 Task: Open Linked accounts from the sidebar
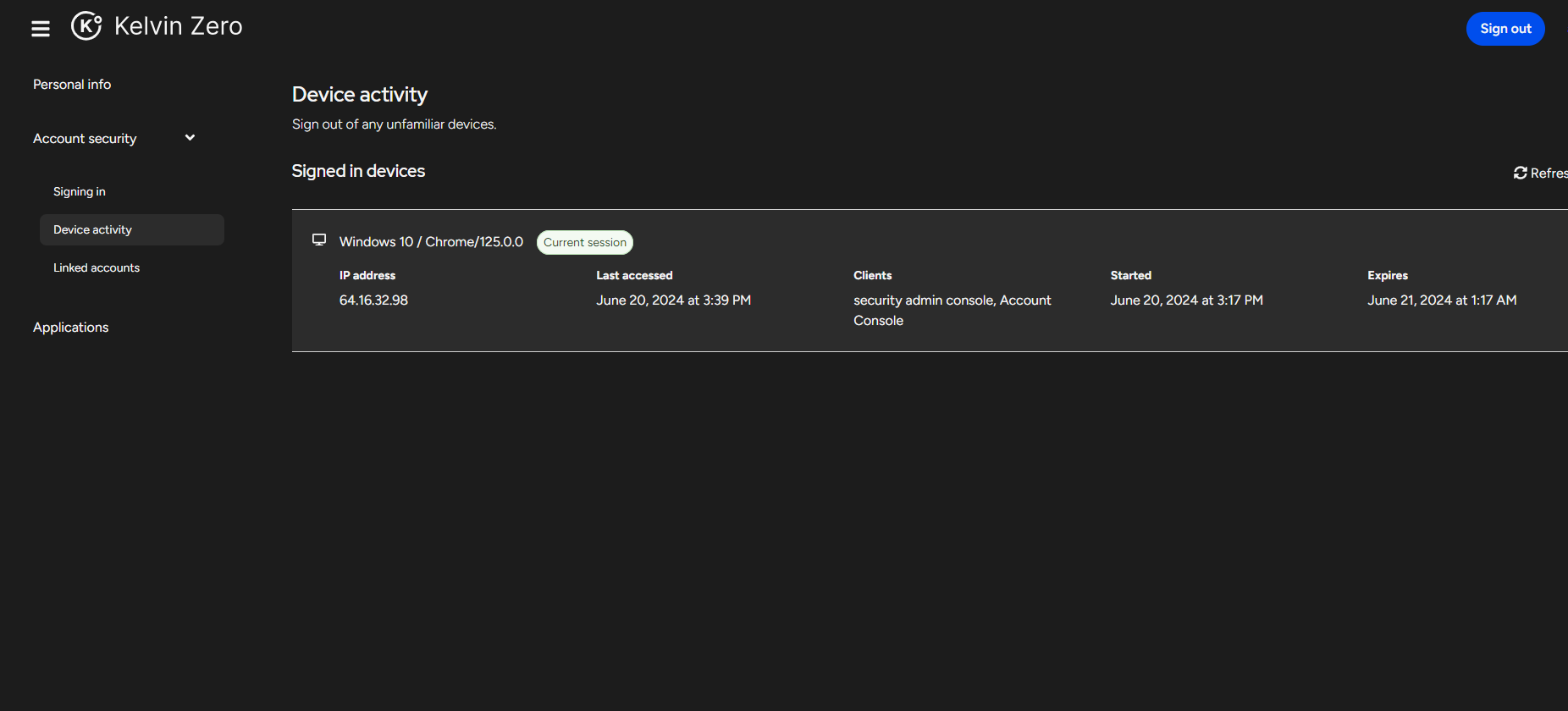click(97, 268)
